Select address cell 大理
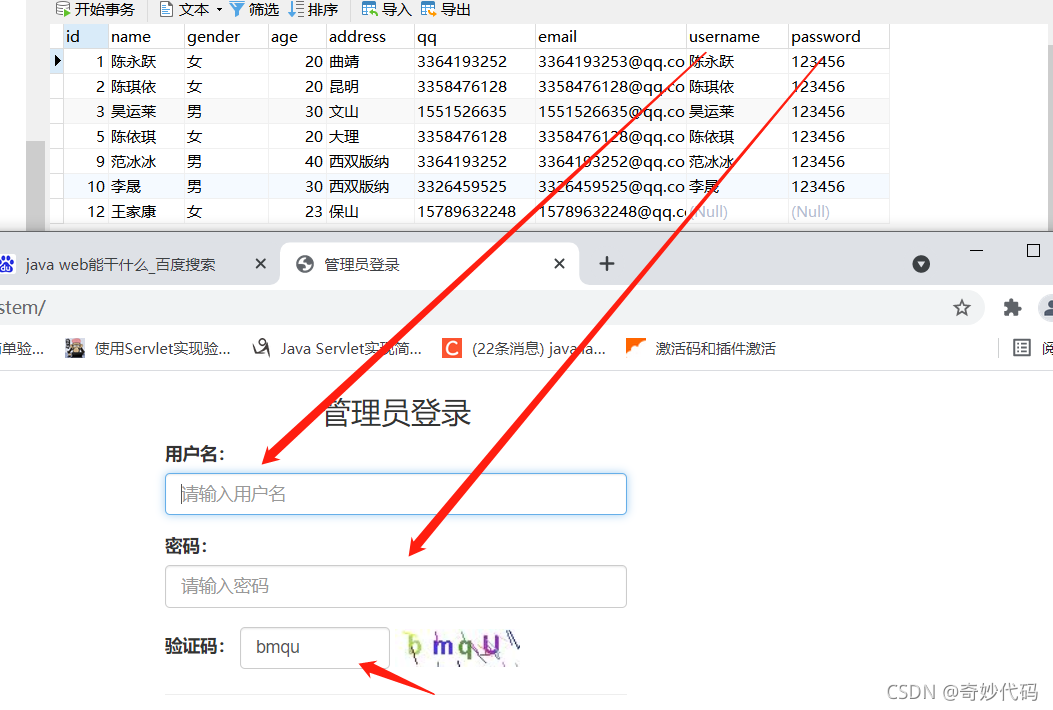Image resolution: width=1053 pixels, height=710 pixels. pos(370,136)
